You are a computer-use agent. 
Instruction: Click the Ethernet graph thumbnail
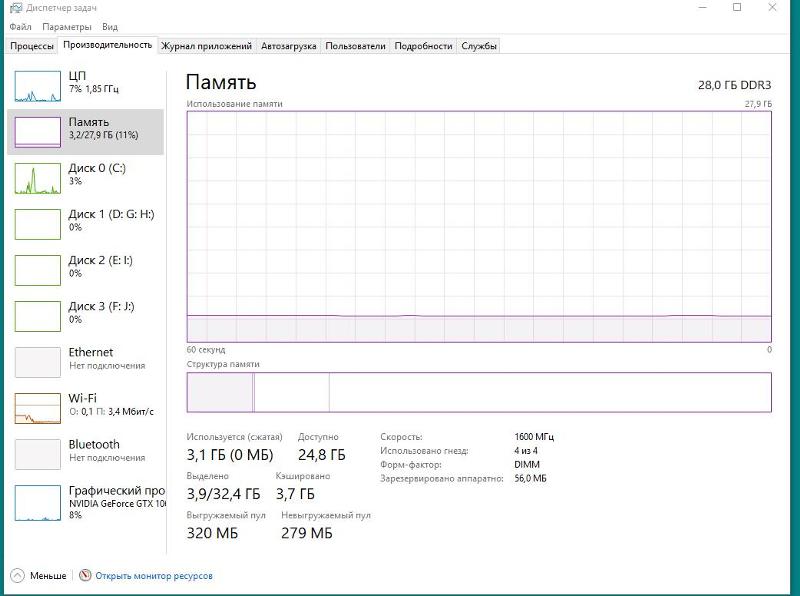tap(38, 362)
